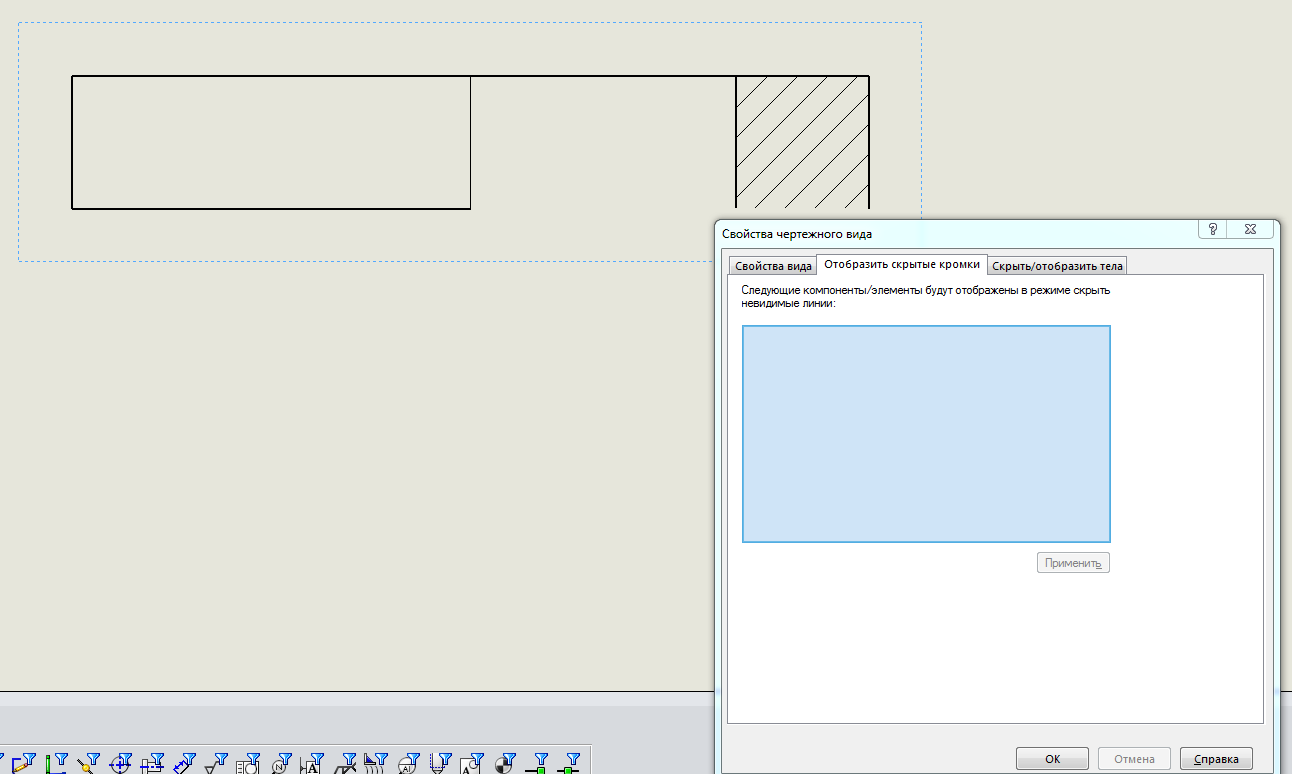This screenshot has width=1292, height=774.
Task: Toggle the sketch segment filter with pencil icon
Action: (x=23, y=763)
